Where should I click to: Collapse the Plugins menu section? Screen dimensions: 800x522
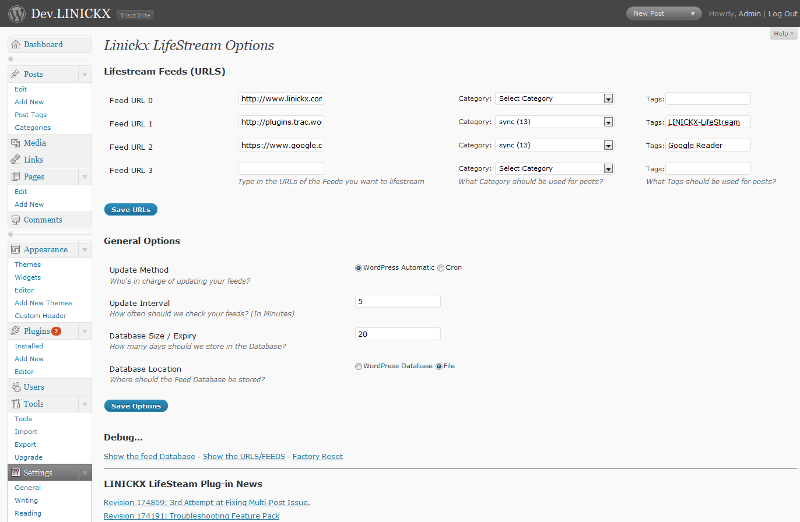[x=85, y=332]
